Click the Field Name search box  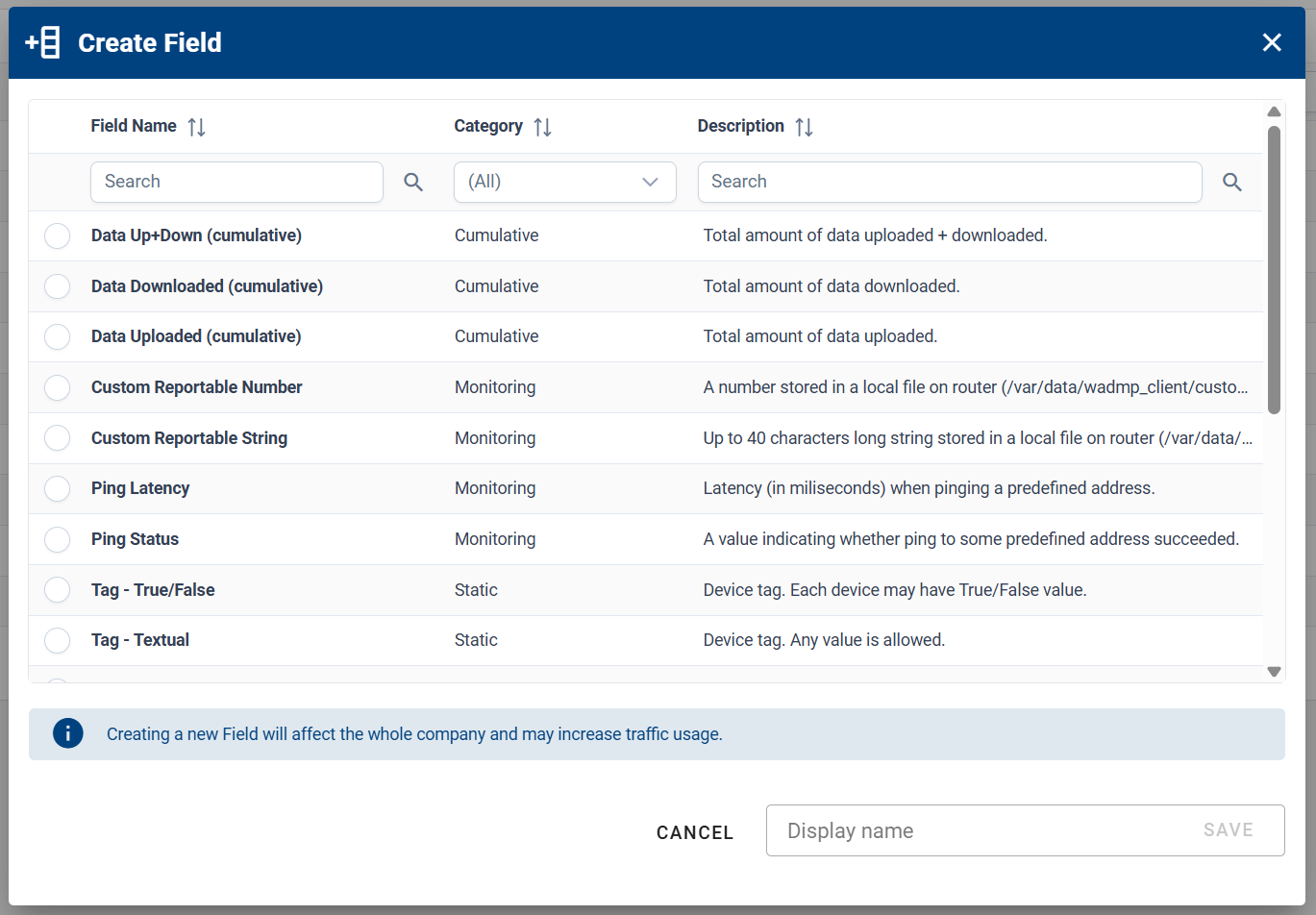click(x=236, y=182)
